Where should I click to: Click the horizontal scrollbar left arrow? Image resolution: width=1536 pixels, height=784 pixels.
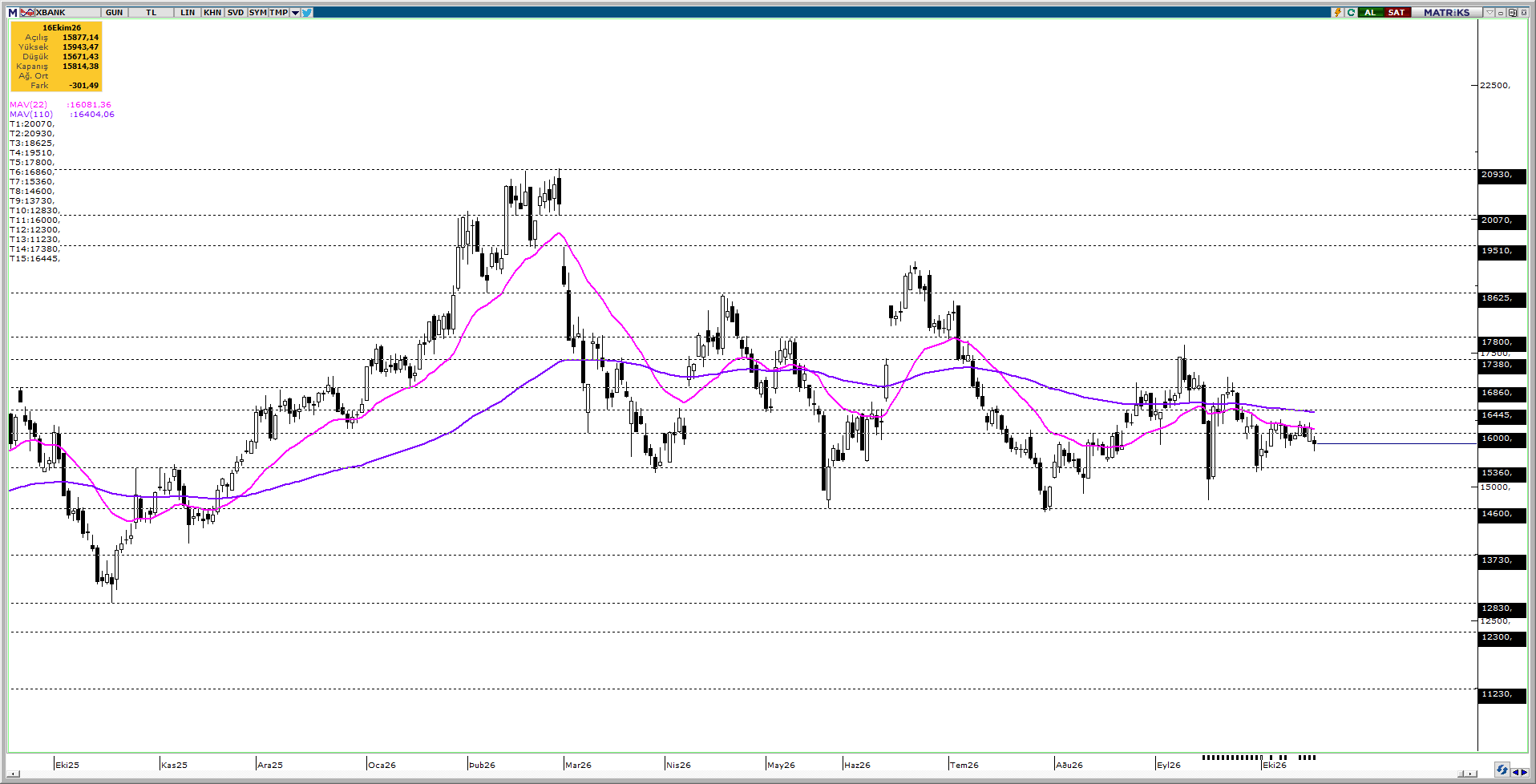[x=12, y=774]
